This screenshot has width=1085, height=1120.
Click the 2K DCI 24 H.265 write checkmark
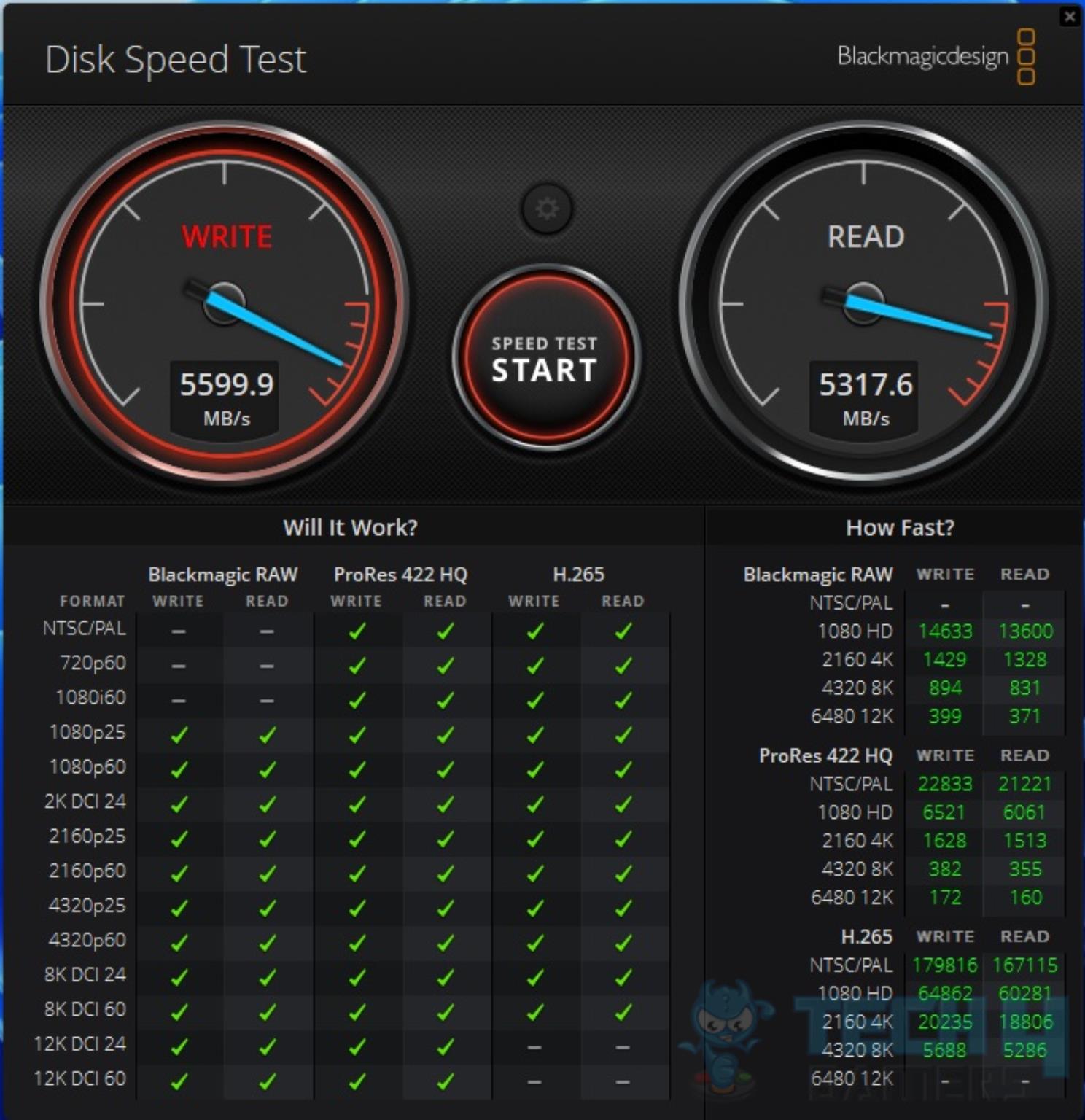tap(534, 804)
